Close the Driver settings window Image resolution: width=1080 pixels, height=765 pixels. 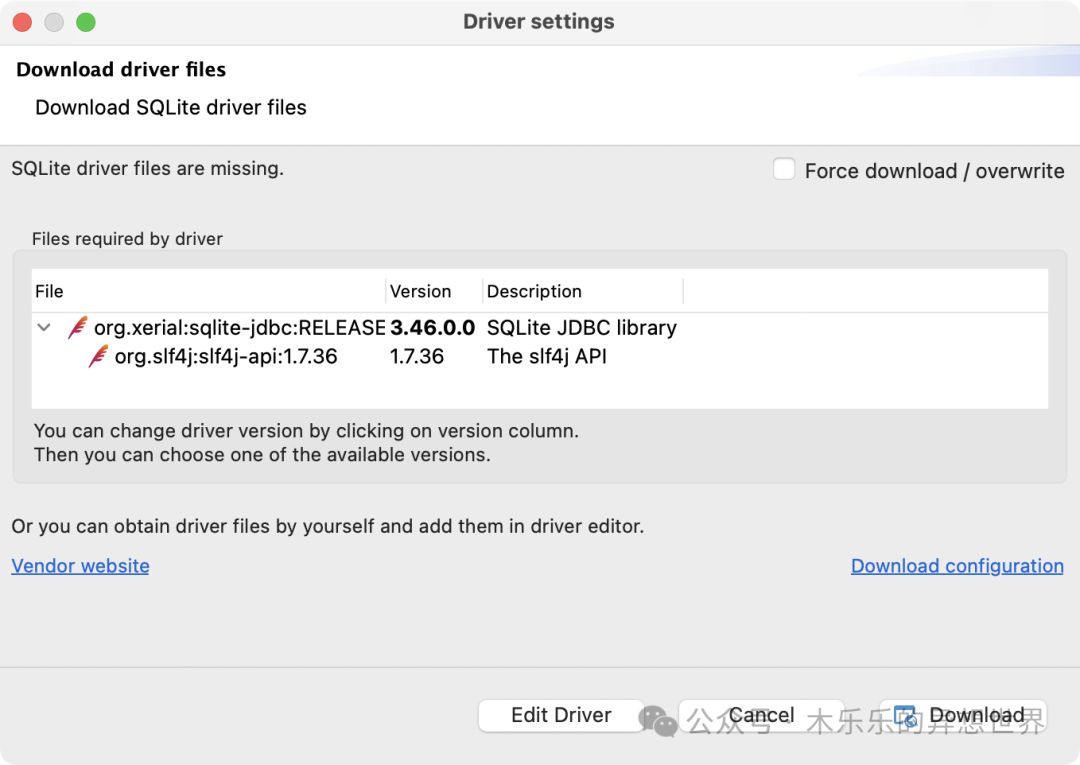point(23,22)
